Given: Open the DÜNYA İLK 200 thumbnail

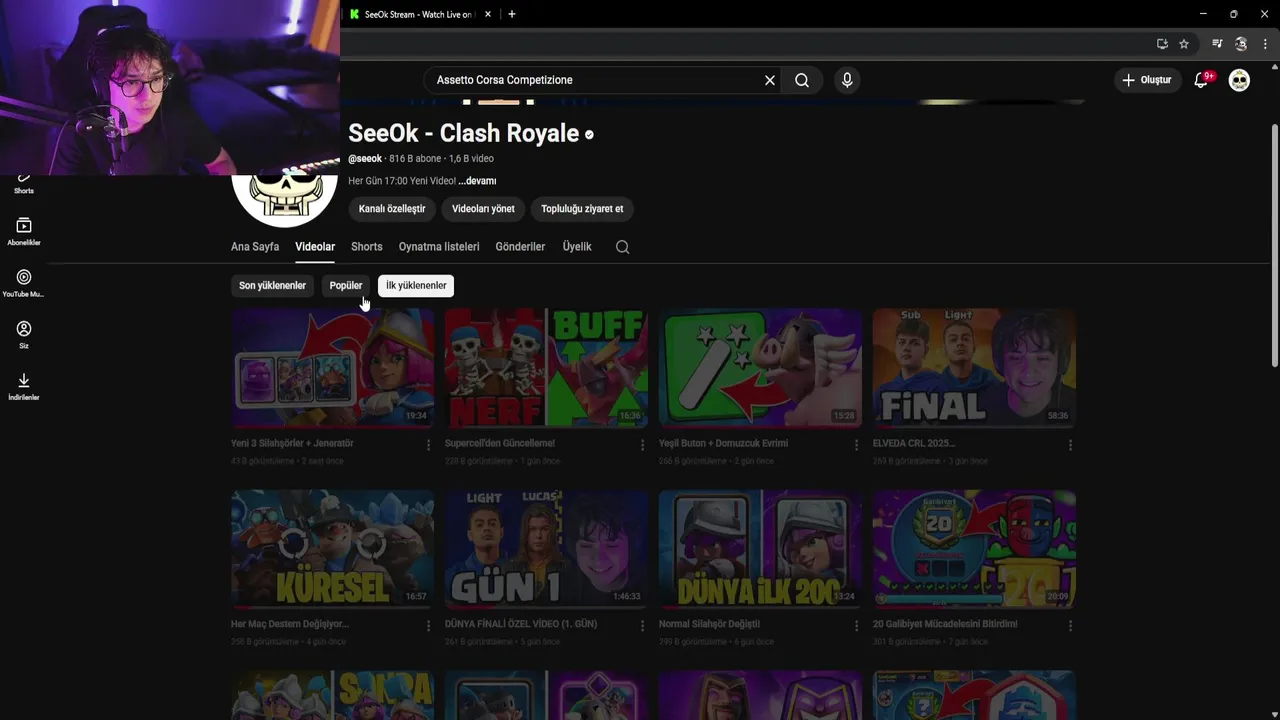Looking at the screenshot, I should [x=760, y=549].
